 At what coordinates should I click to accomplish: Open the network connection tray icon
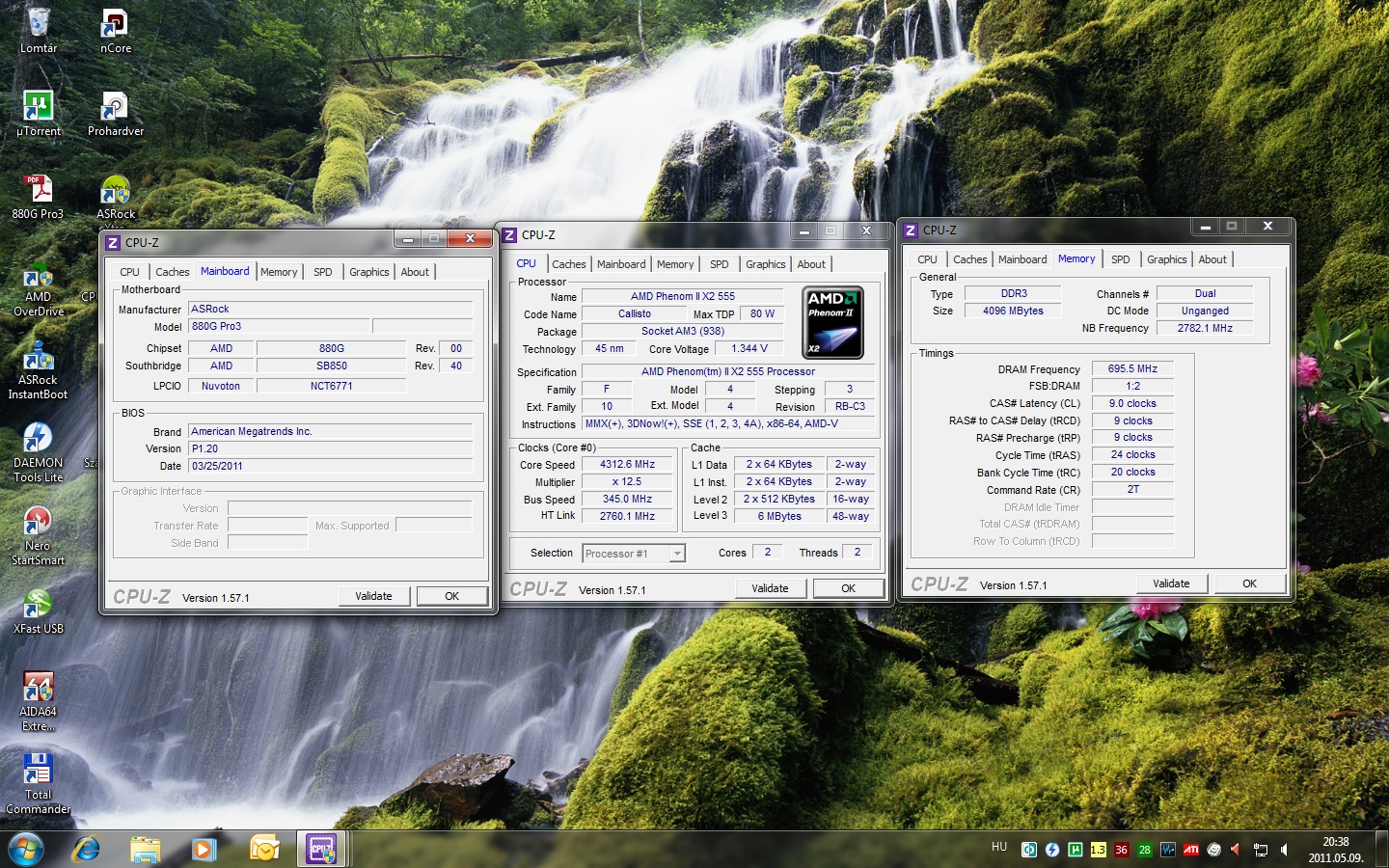click(1261, 850)
